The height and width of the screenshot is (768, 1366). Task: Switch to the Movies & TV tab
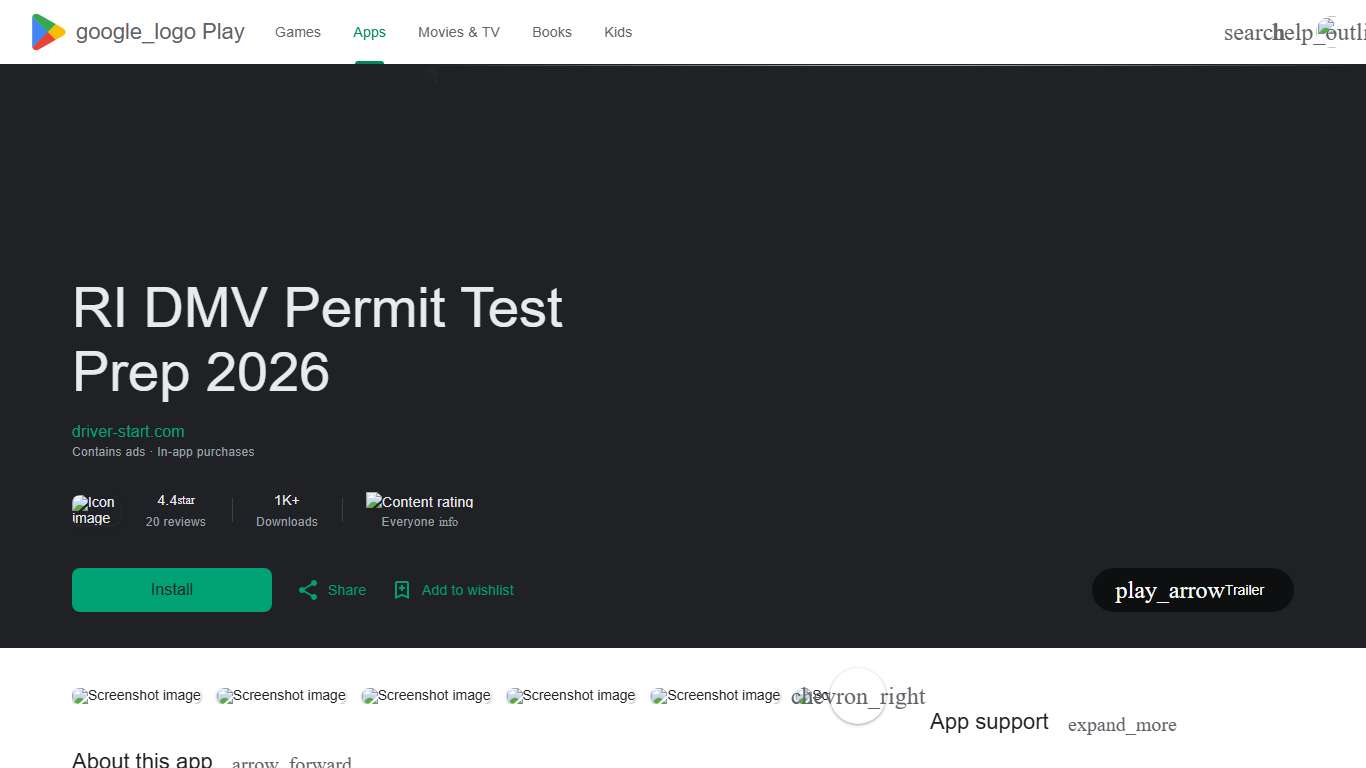point(458,32)
